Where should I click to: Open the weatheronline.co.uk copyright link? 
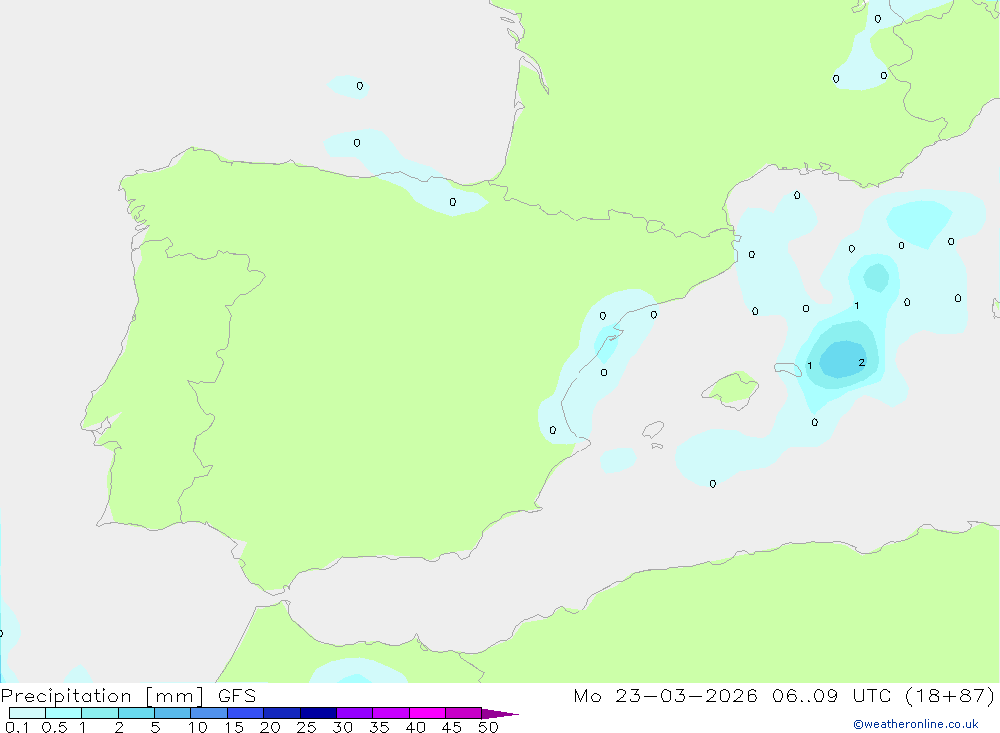(x=916, y=724)
